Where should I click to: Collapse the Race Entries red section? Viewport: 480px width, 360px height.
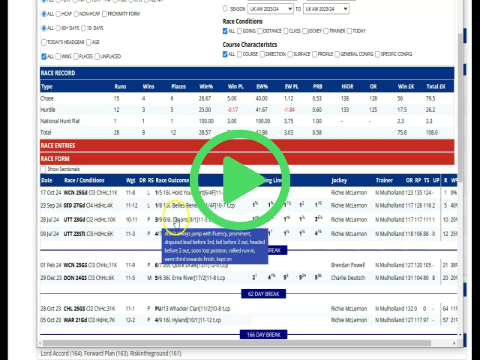(247, 146)
